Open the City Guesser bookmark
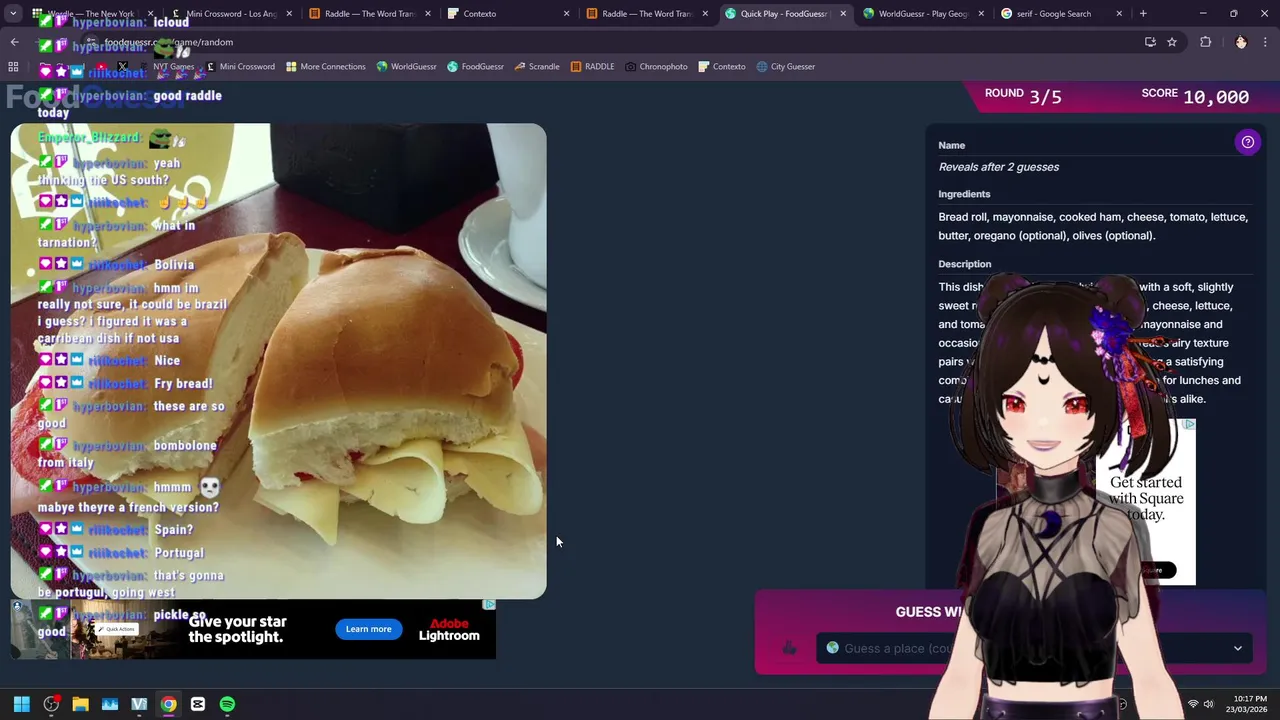This screenshot has height=720, width=1280. click(x=786, y=66)
